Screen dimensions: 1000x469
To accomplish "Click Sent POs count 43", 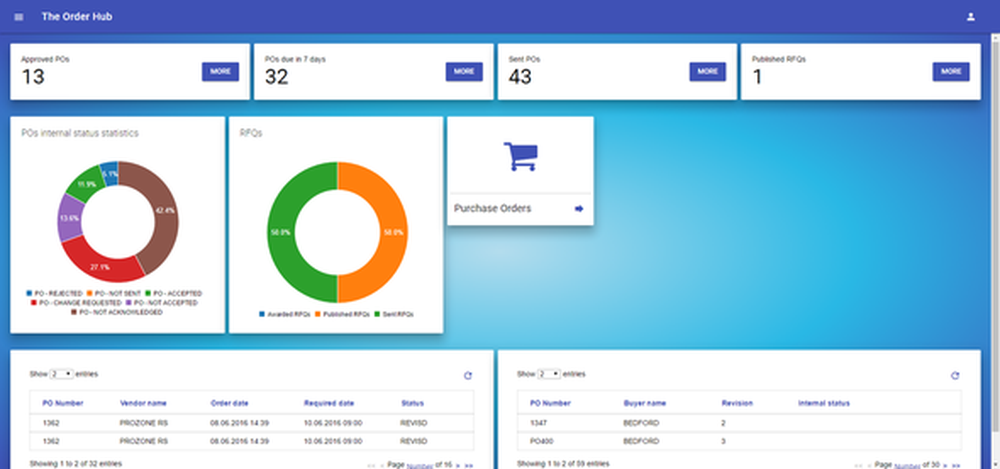I will pos(520,77).
